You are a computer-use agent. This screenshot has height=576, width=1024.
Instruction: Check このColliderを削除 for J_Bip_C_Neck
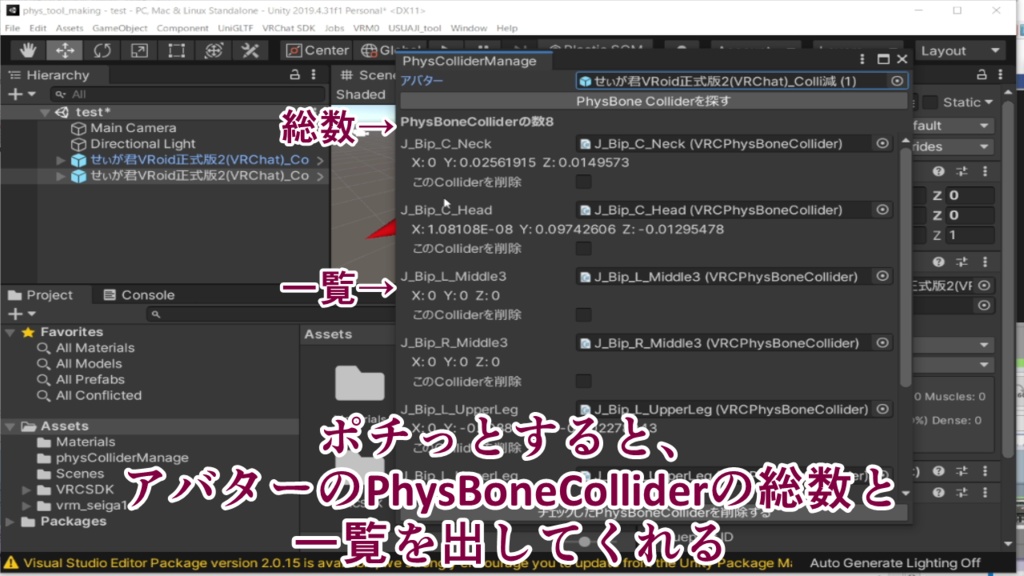[583, 181]
